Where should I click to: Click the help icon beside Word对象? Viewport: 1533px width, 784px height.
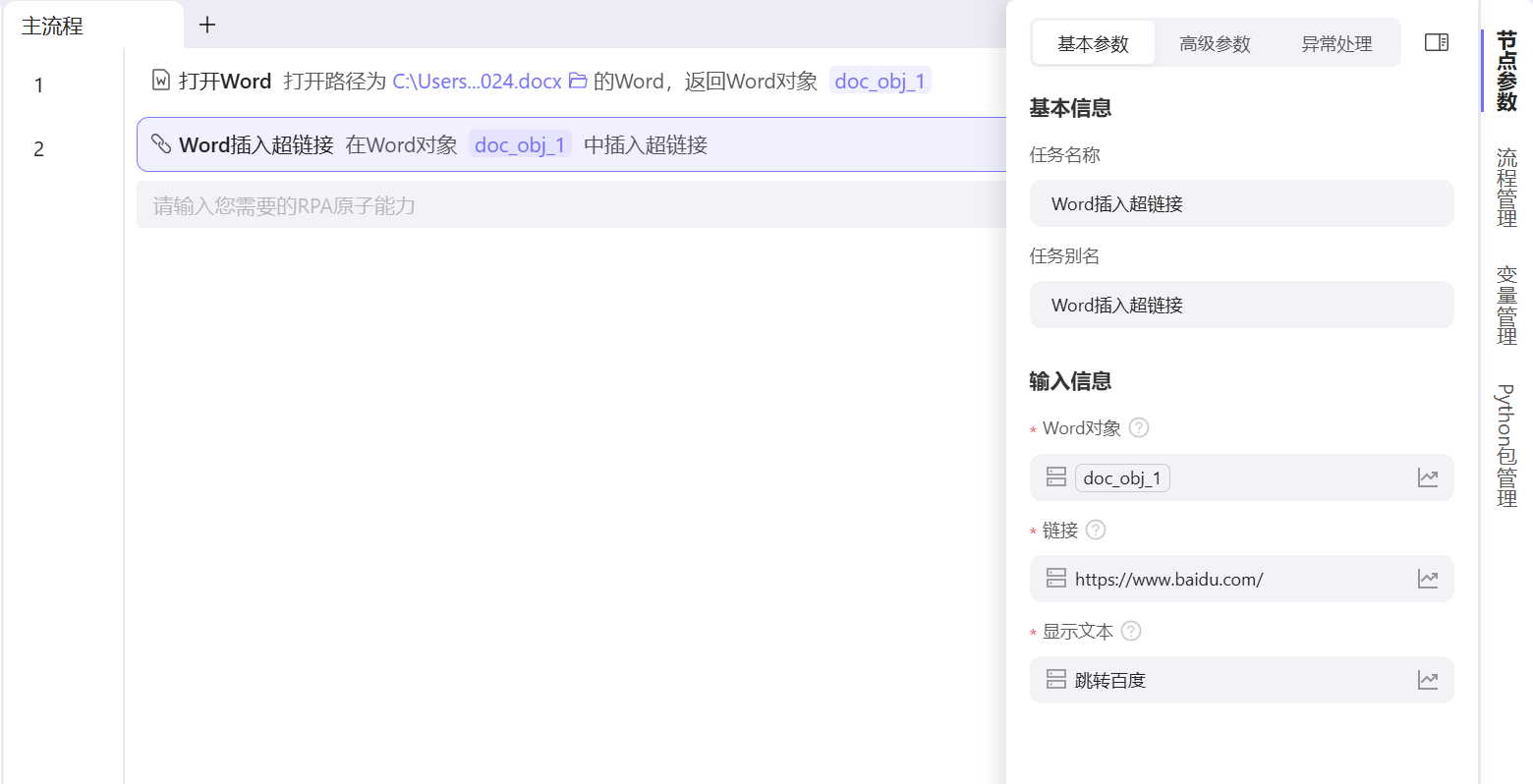point(1138,427)
